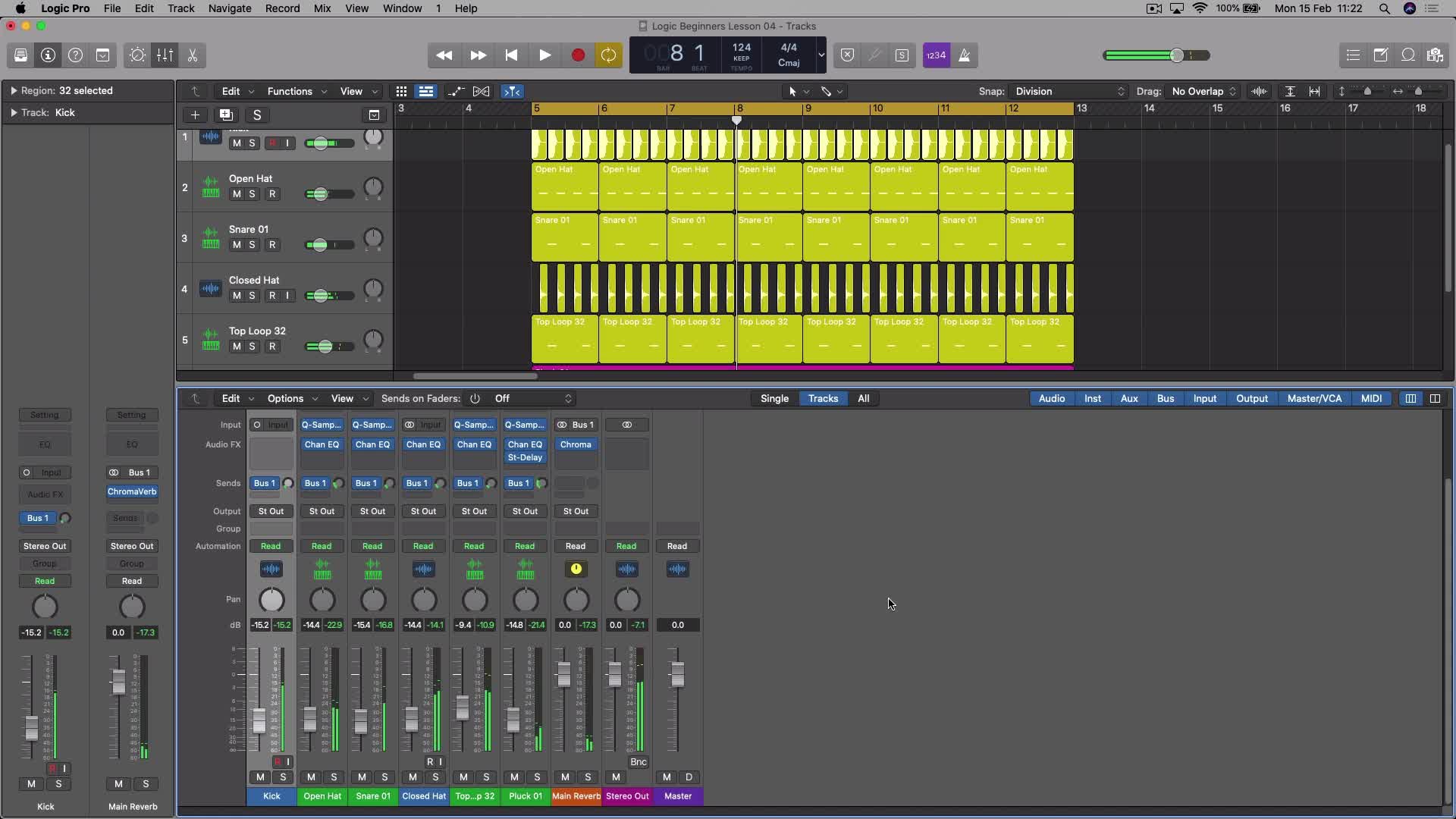Screen dimensions: 1456x819
Task: Open the Track menu in menu bar
Action: pyautogui.click(x=180, y=8)
